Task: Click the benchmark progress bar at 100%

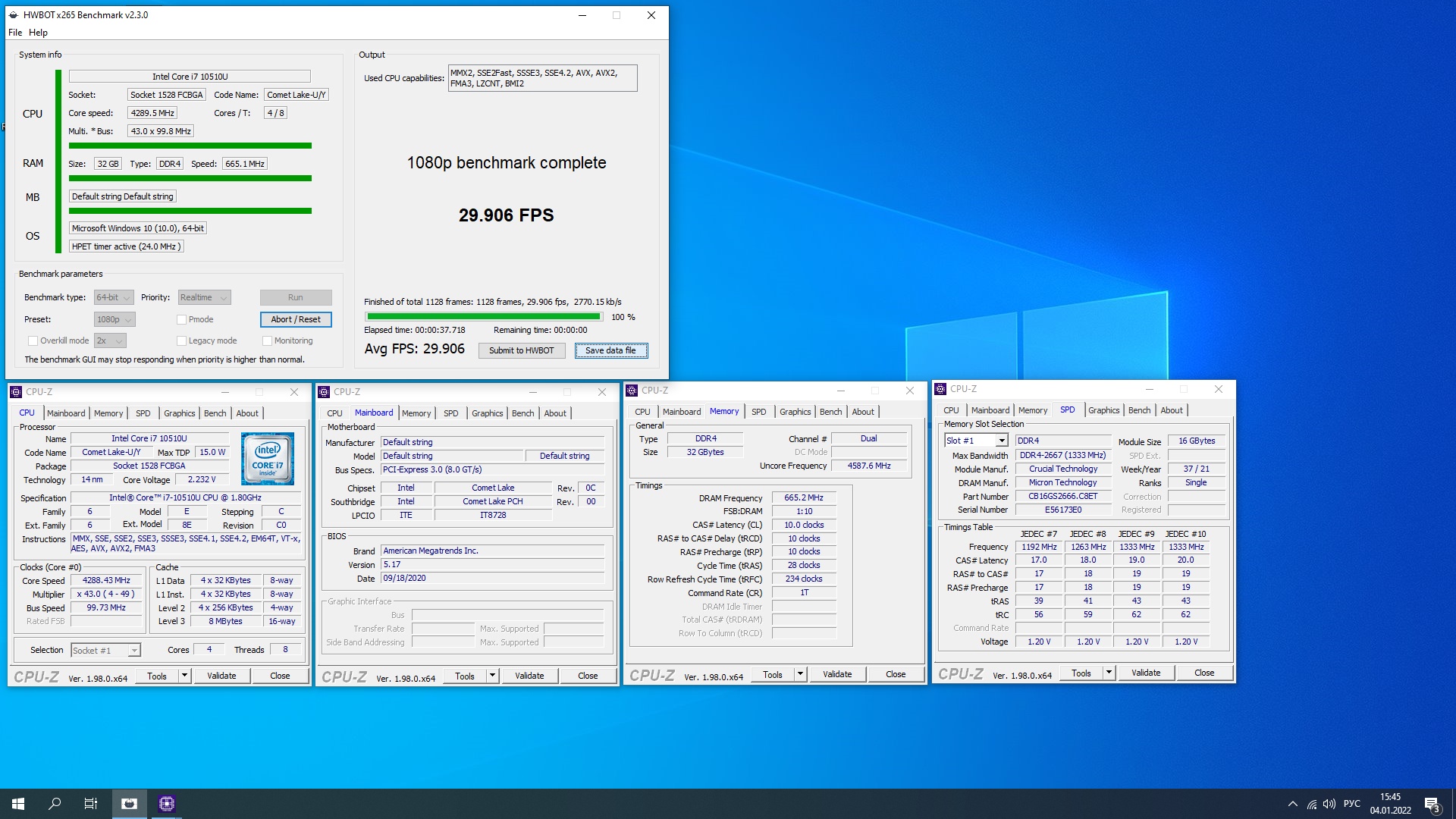Action: tap(483, 317)
